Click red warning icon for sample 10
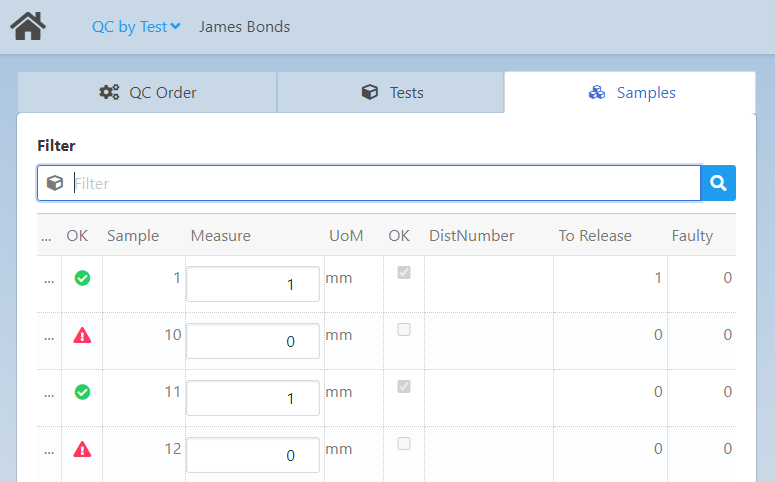The image size is (775, 482). tap(82, 336)
